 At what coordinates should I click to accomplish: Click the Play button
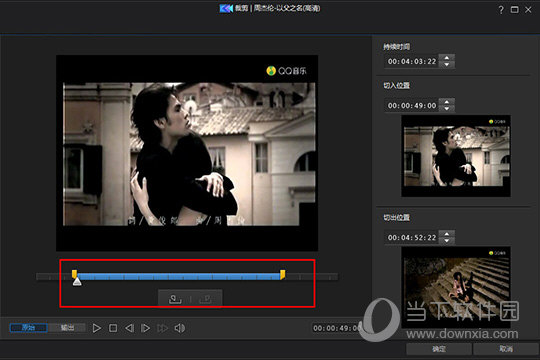(x=96, y=328)
